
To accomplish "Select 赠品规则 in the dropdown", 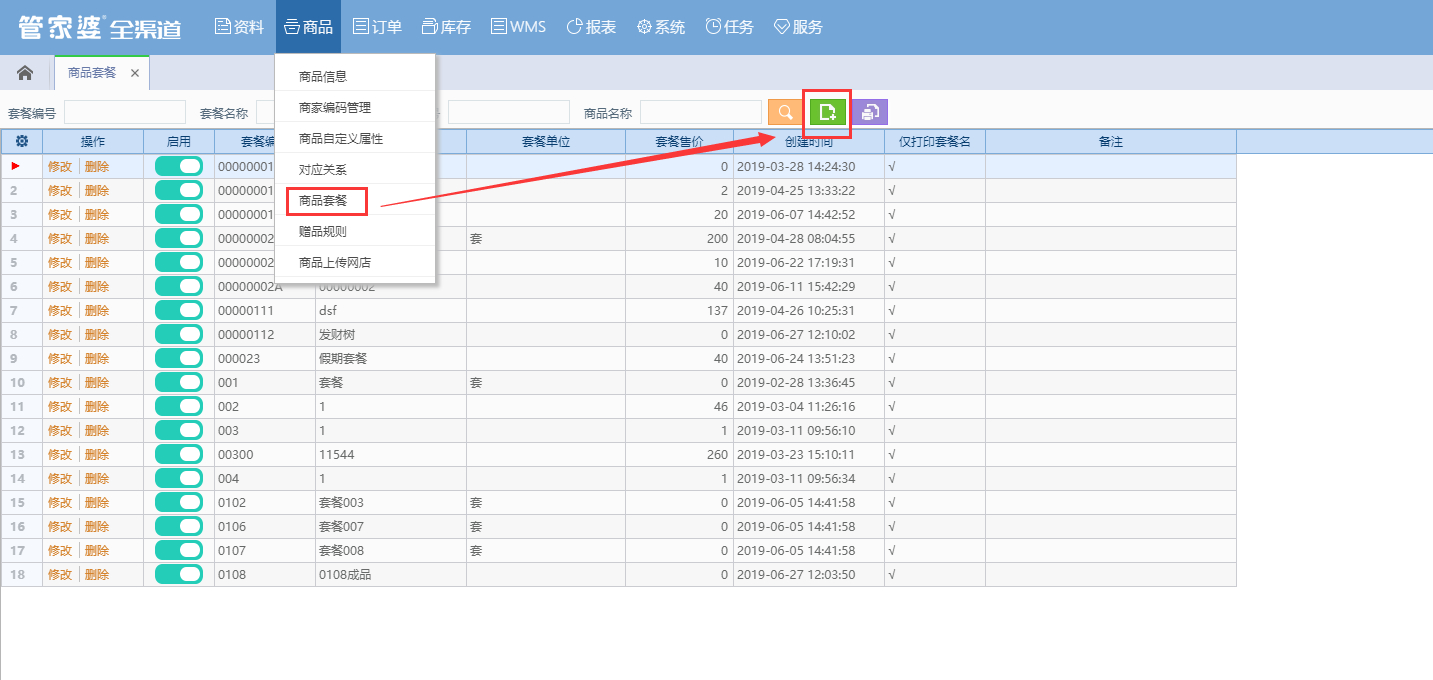I will point(355,231).
